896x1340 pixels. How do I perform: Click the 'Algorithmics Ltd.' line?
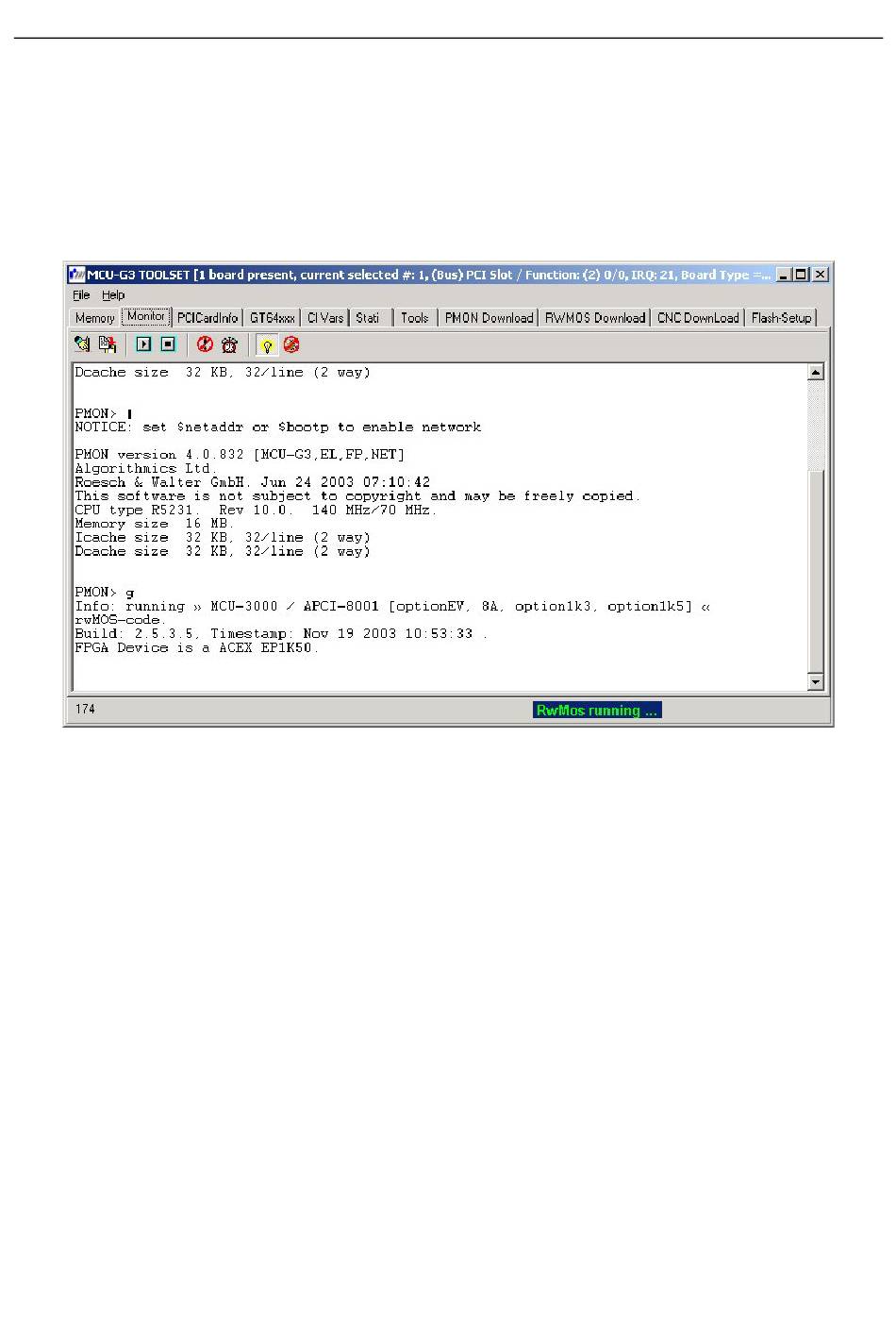[x=146, y=469]
